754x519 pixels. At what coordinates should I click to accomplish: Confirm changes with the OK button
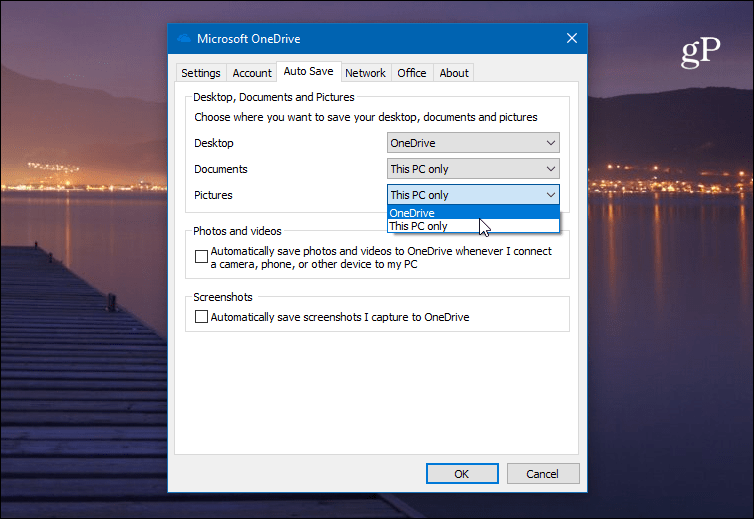coord(462,474)
